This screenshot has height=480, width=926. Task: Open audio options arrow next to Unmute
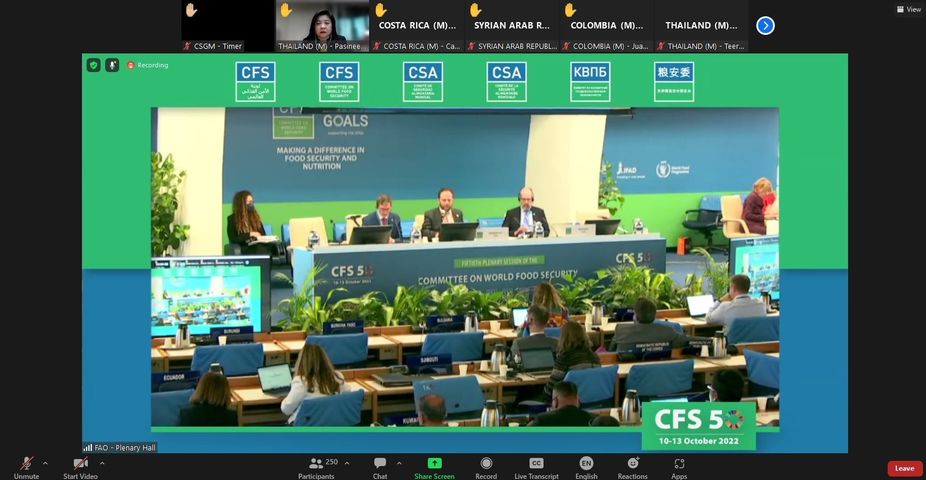[x=45, y=463]
